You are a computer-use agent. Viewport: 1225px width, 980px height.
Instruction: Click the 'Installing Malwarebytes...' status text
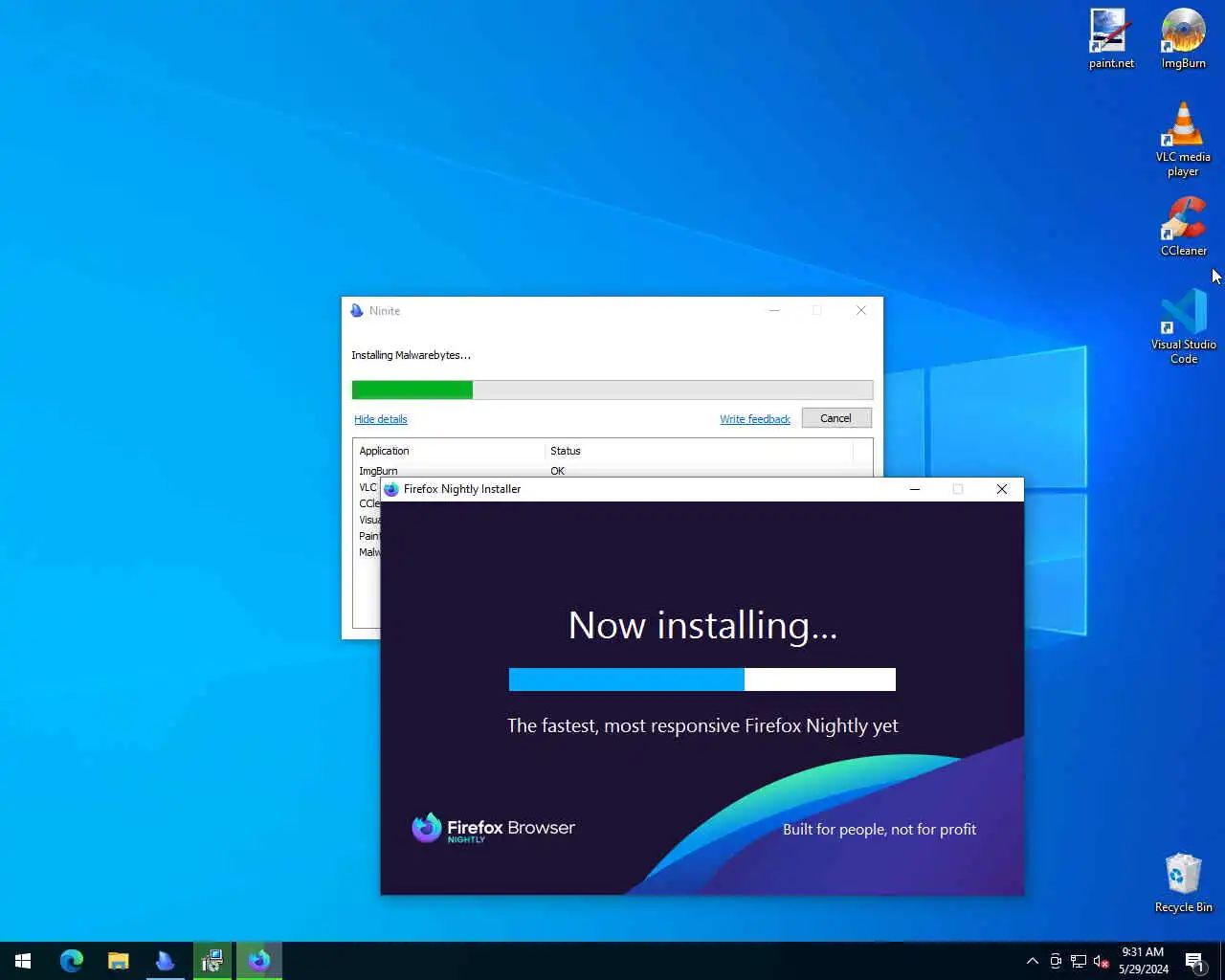(x=411, y=355)
